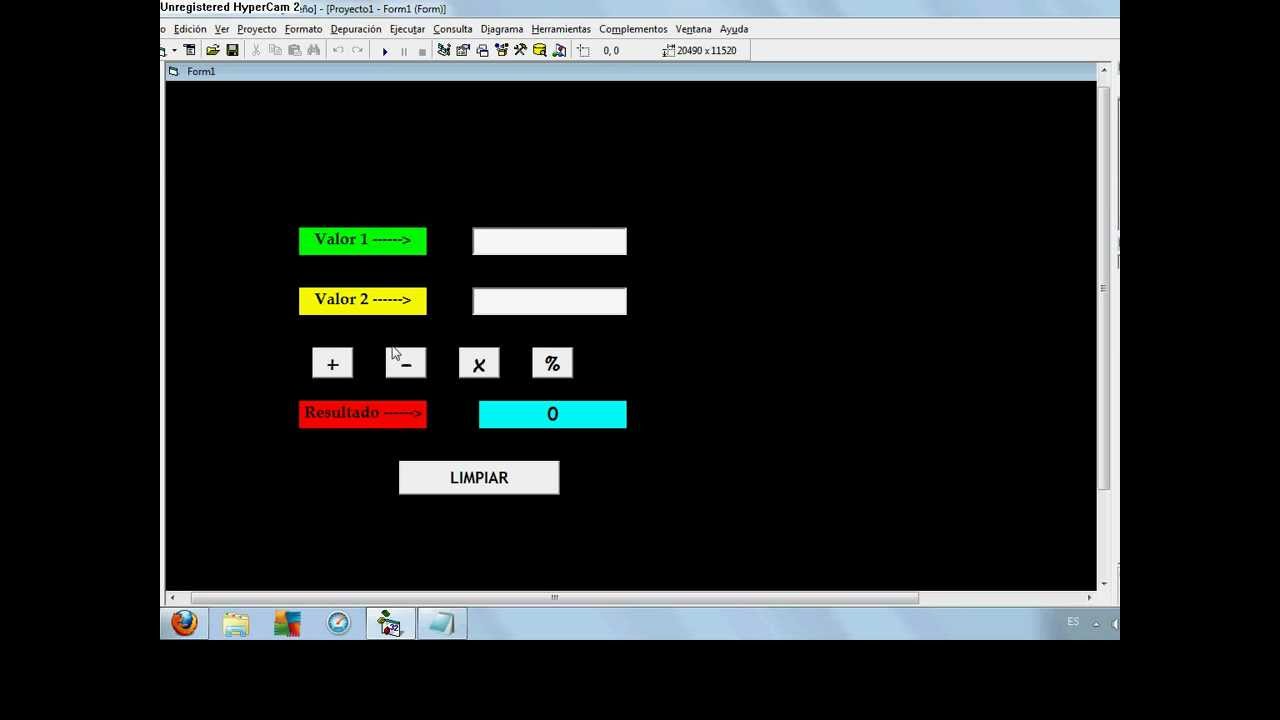Open the Ver menu
This screenshot has height=720, width=1280.
(222, 29)
